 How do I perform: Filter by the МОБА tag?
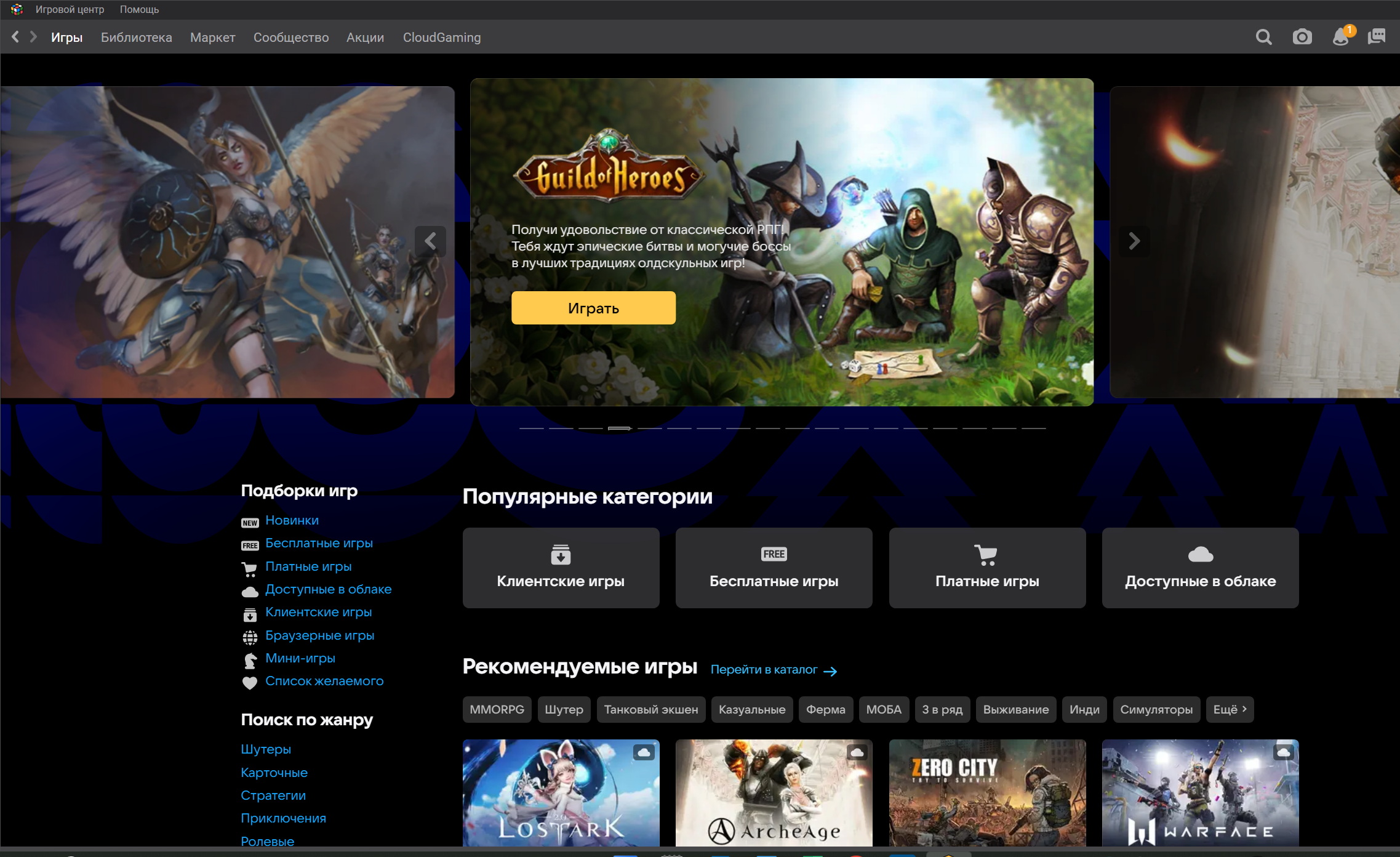click(884, 709)
